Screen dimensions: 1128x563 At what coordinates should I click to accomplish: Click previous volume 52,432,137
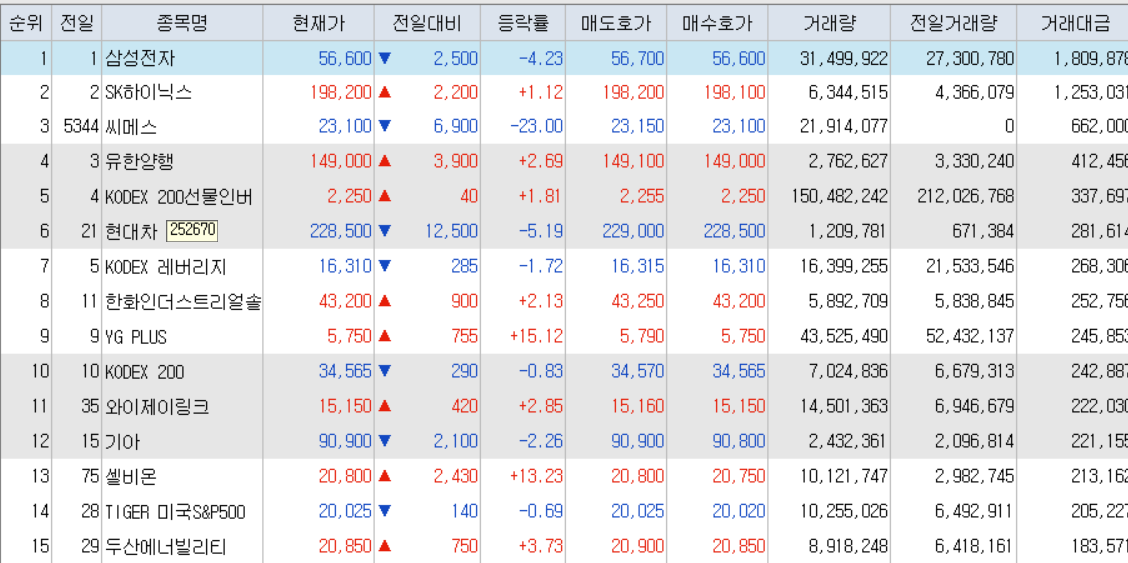point(970,337)
